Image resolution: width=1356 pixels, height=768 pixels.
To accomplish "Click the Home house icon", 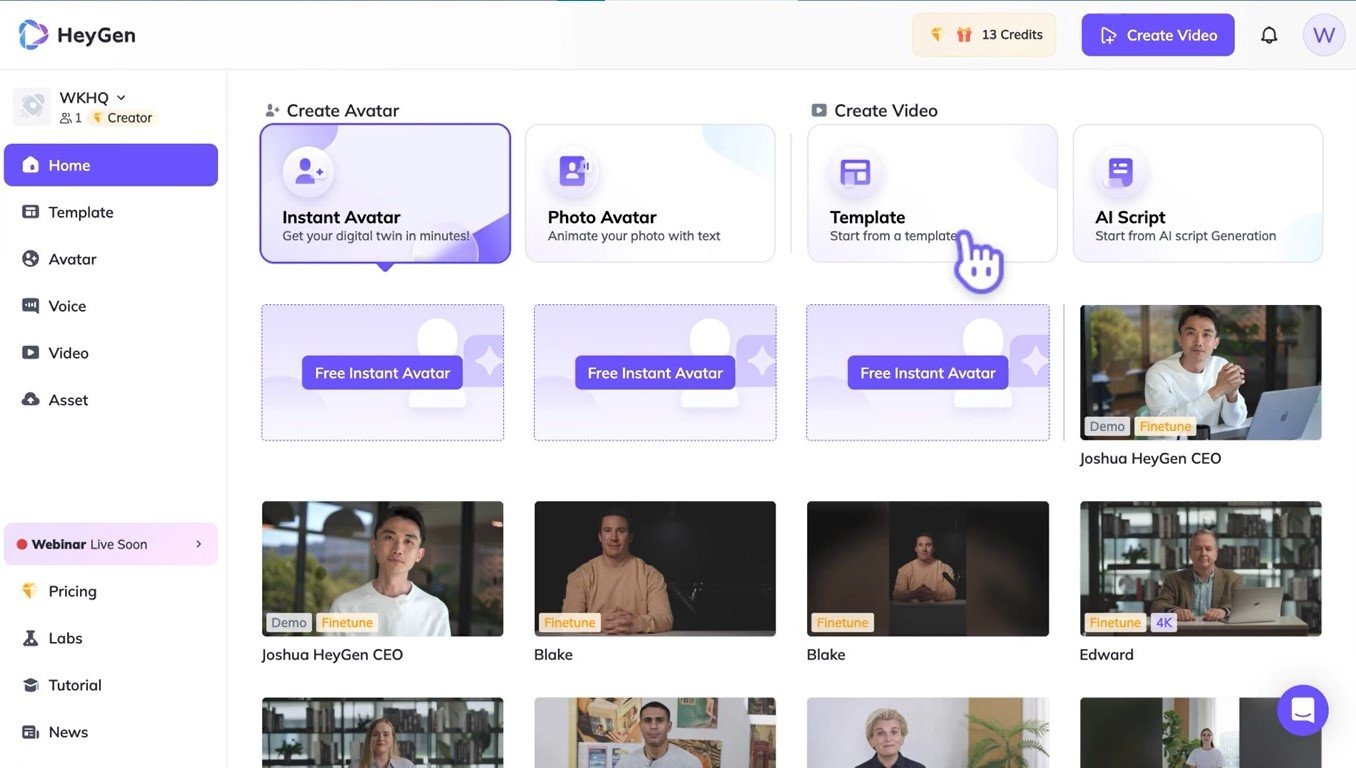I will (30, 165).
